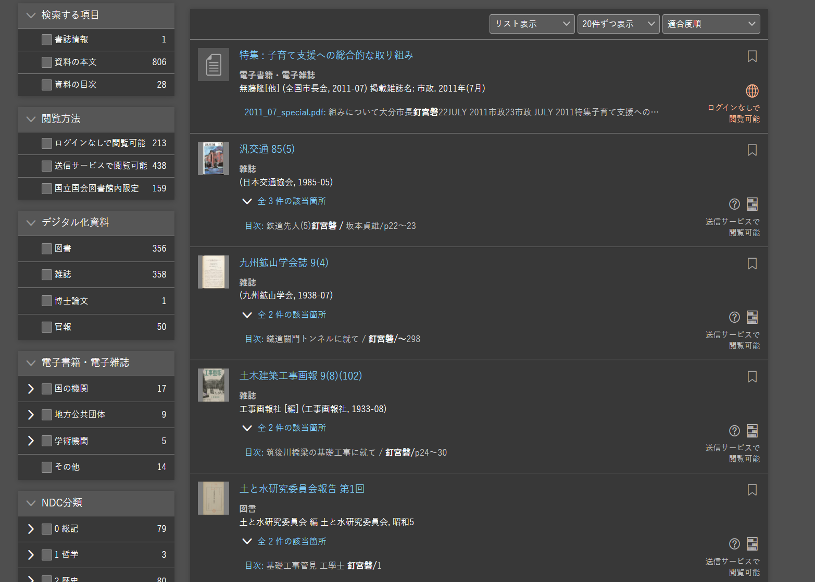Image resolution: width=816 pixels, height=582 pixels.
Task: Expand the 国の機関 category
Action: coord(31,388)
